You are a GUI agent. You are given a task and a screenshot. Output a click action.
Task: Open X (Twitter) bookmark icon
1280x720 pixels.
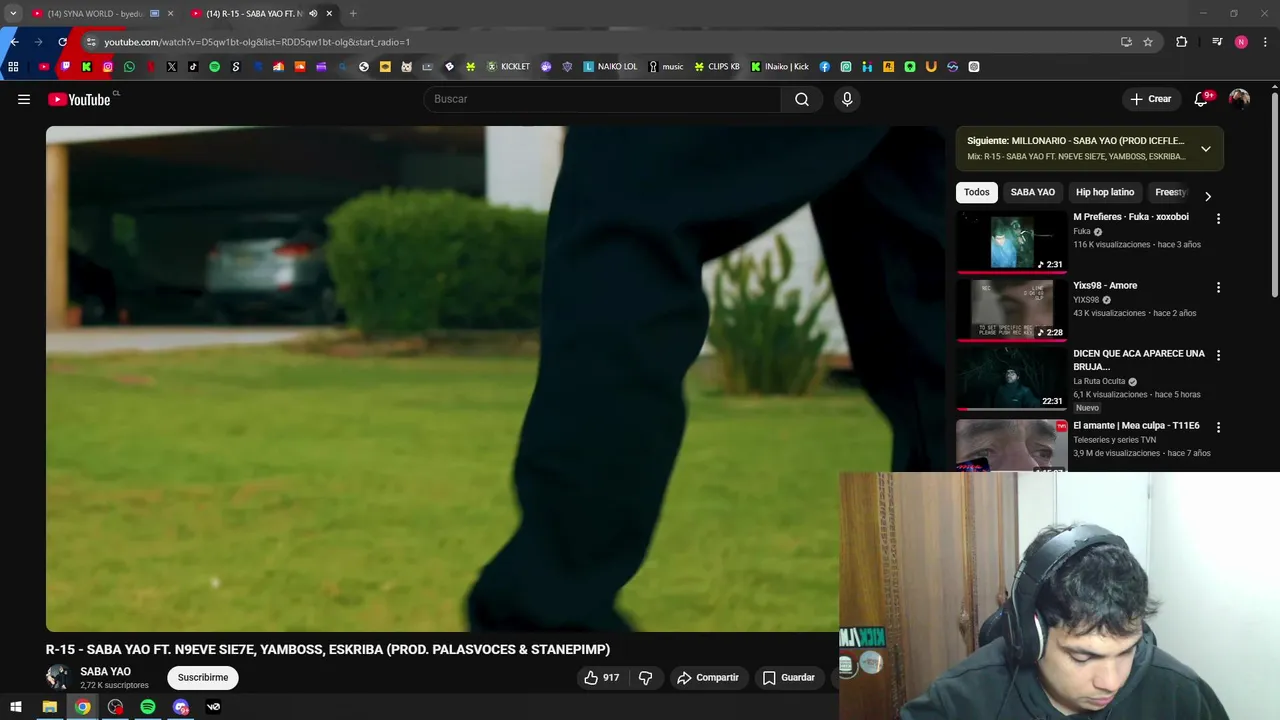172,67
